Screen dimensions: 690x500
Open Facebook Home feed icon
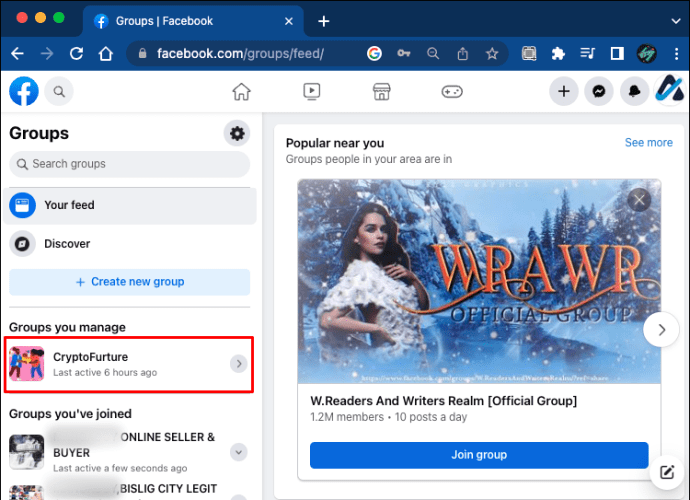241,92
